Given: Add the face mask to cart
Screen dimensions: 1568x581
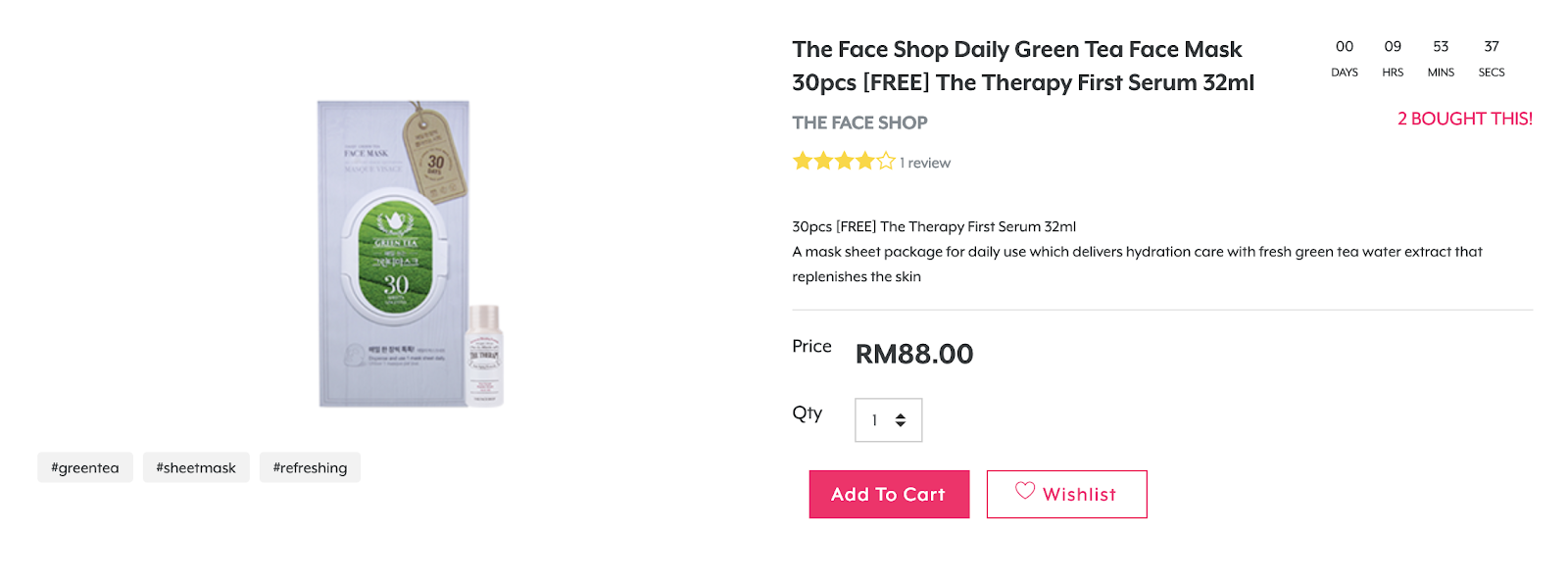Looking at the screenshot, I should tap(889, 494).
